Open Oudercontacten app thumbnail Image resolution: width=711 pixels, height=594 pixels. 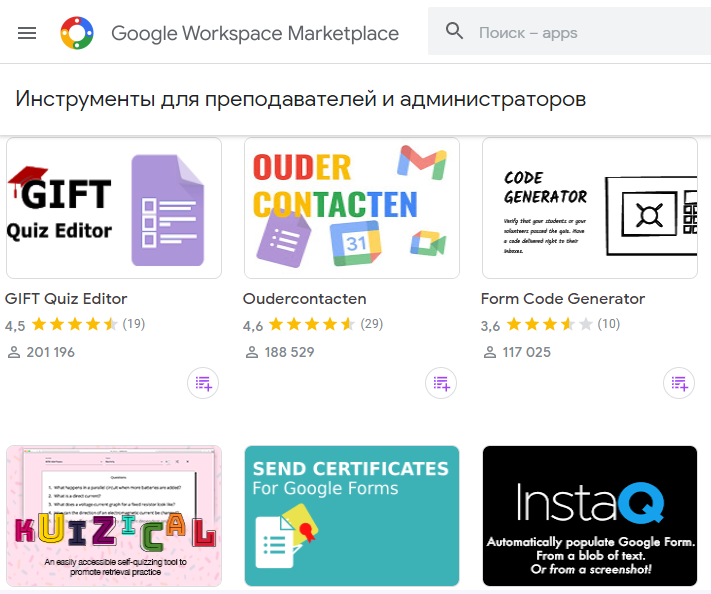pos(352,208)
